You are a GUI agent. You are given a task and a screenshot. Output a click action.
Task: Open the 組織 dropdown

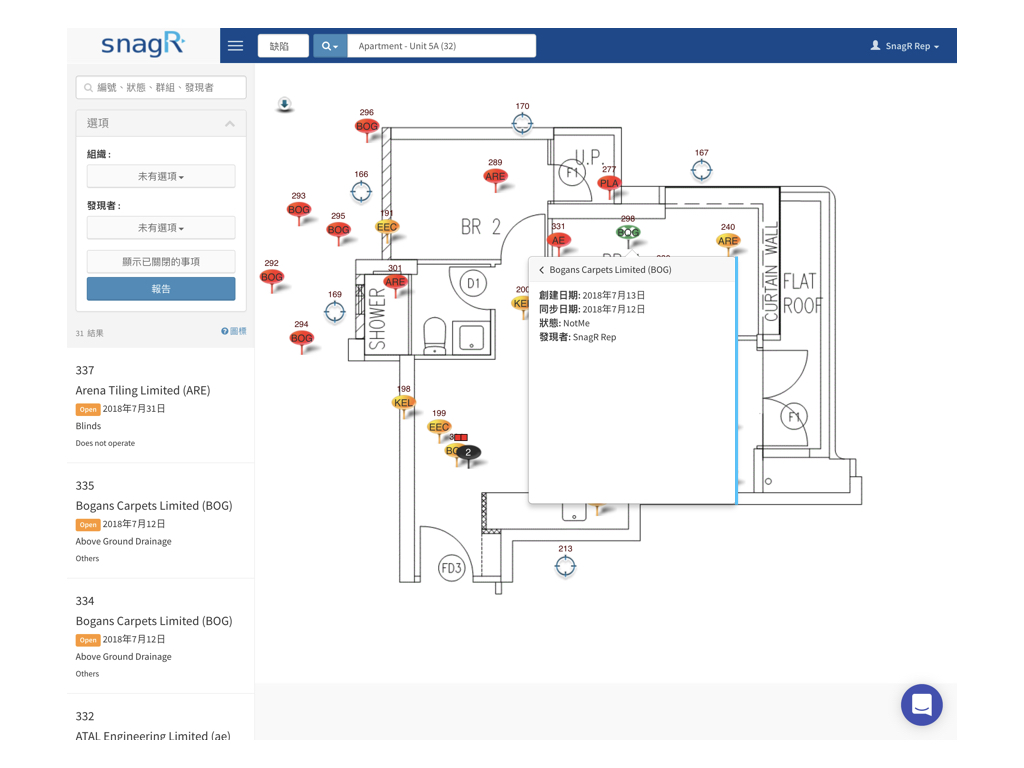[161, 176]
